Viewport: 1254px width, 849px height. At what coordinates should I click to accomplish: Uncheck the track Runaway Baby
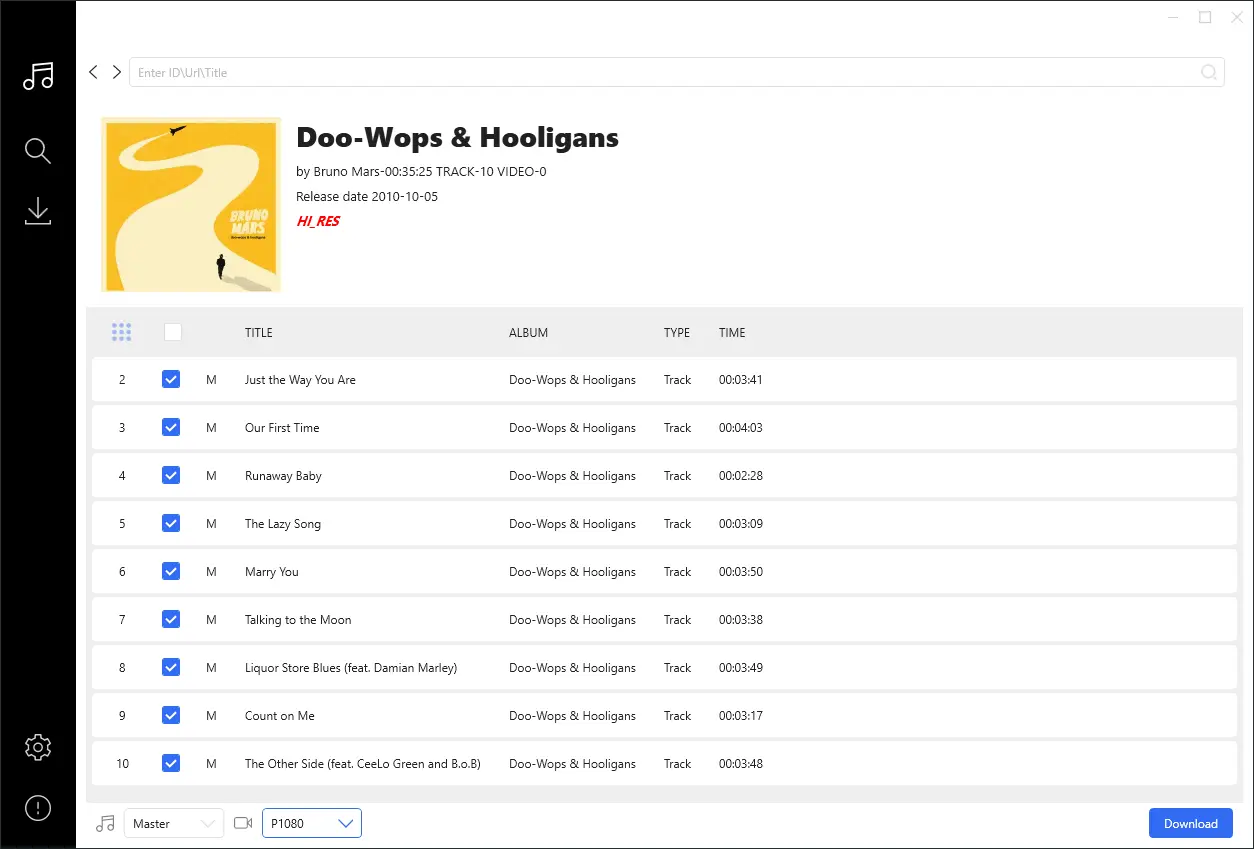(x=171, y=475)
